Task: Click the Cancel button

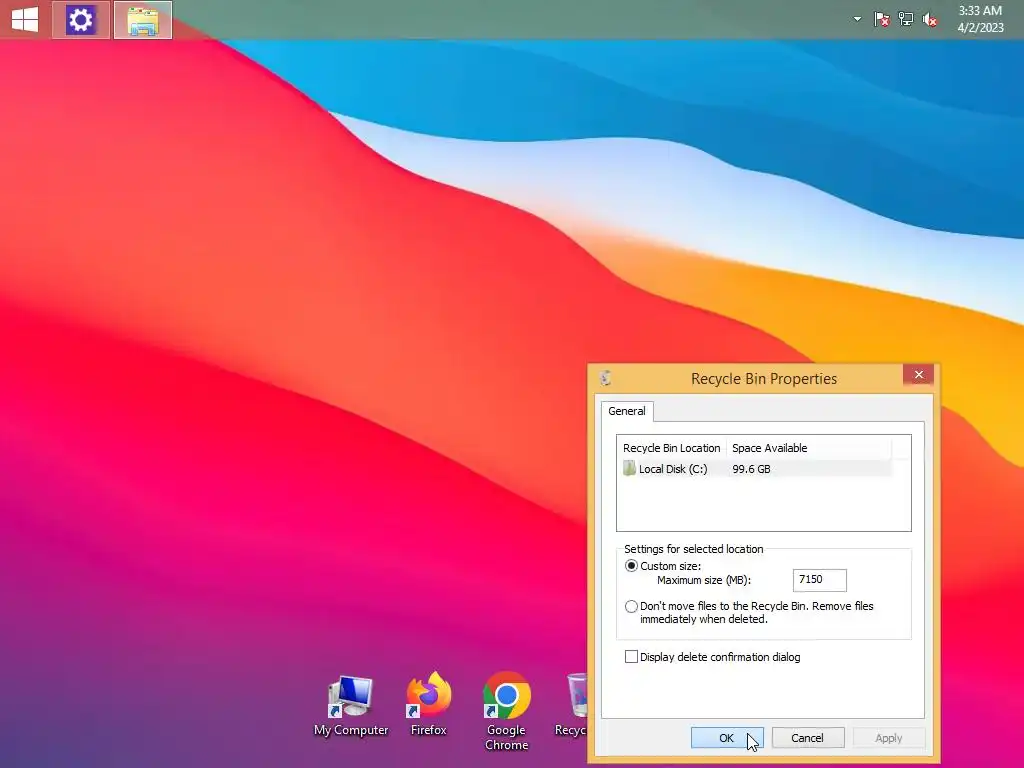Action: [x=808, y=738]
